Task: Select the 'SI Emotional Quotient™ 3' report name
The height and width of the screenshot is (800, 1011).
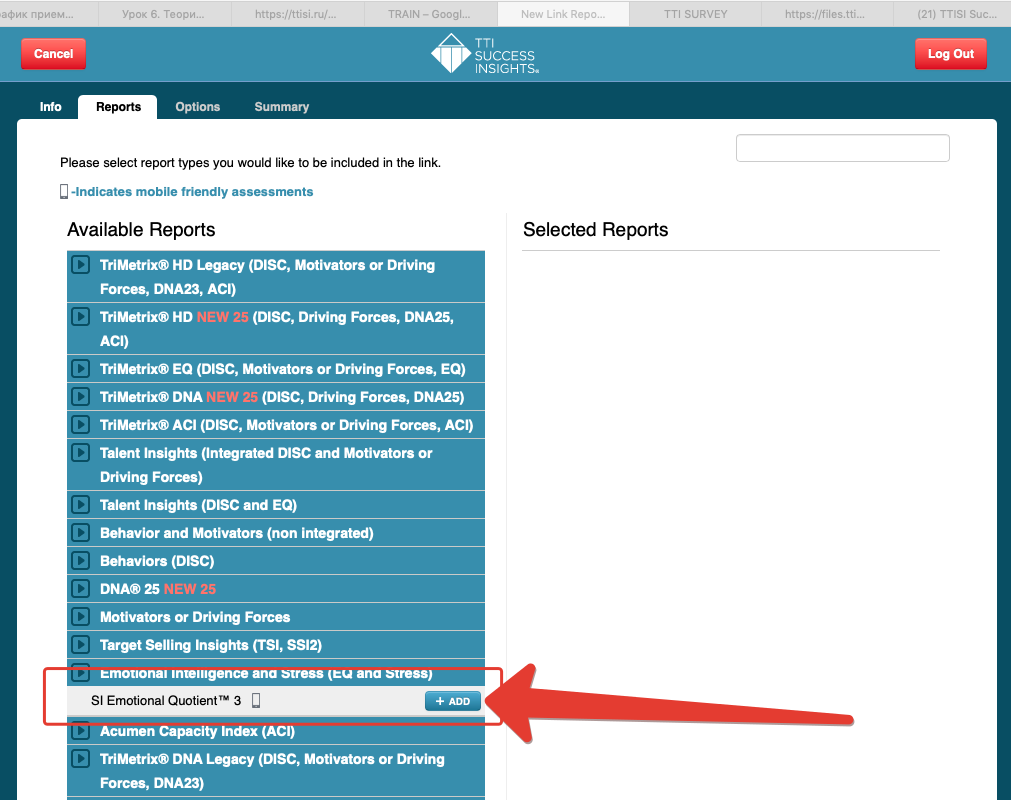Action: coord(166,701)
